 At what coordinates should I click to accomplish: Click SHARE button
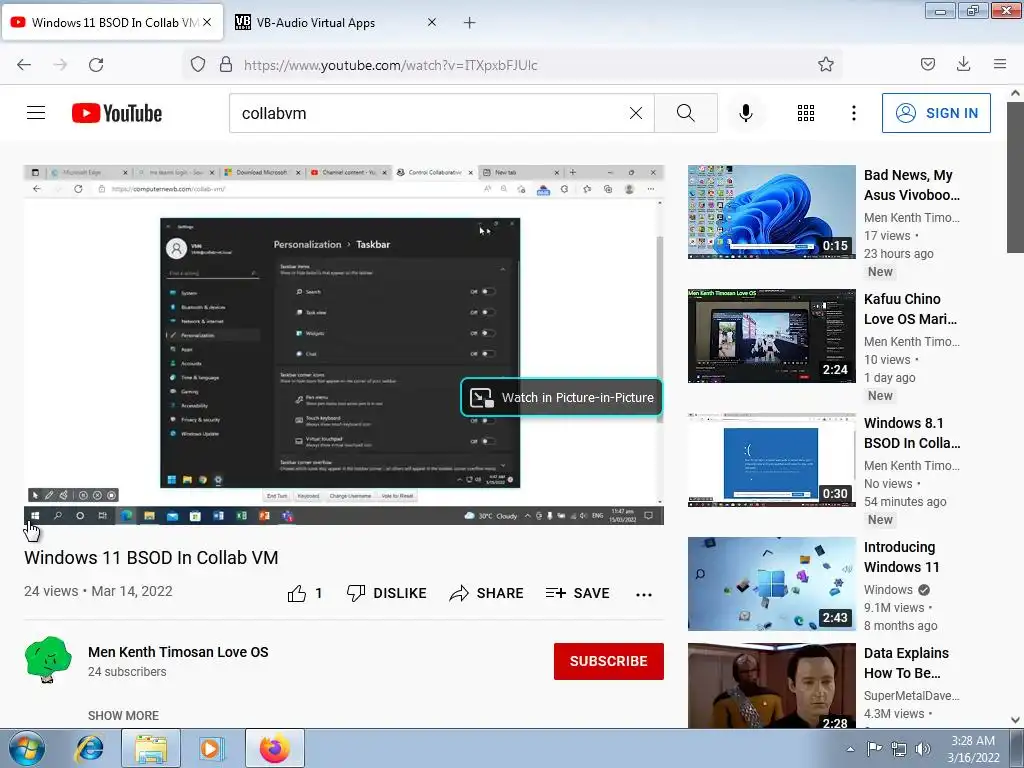[x=487, y=593]
